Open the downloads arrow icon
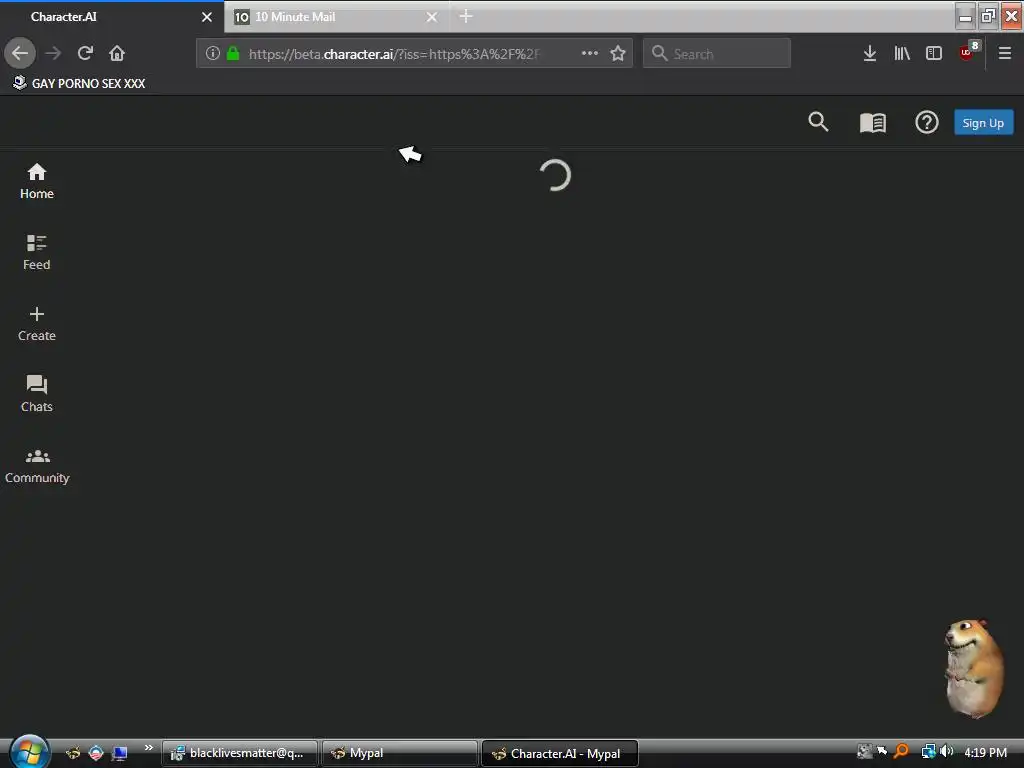 coord(869,53)
